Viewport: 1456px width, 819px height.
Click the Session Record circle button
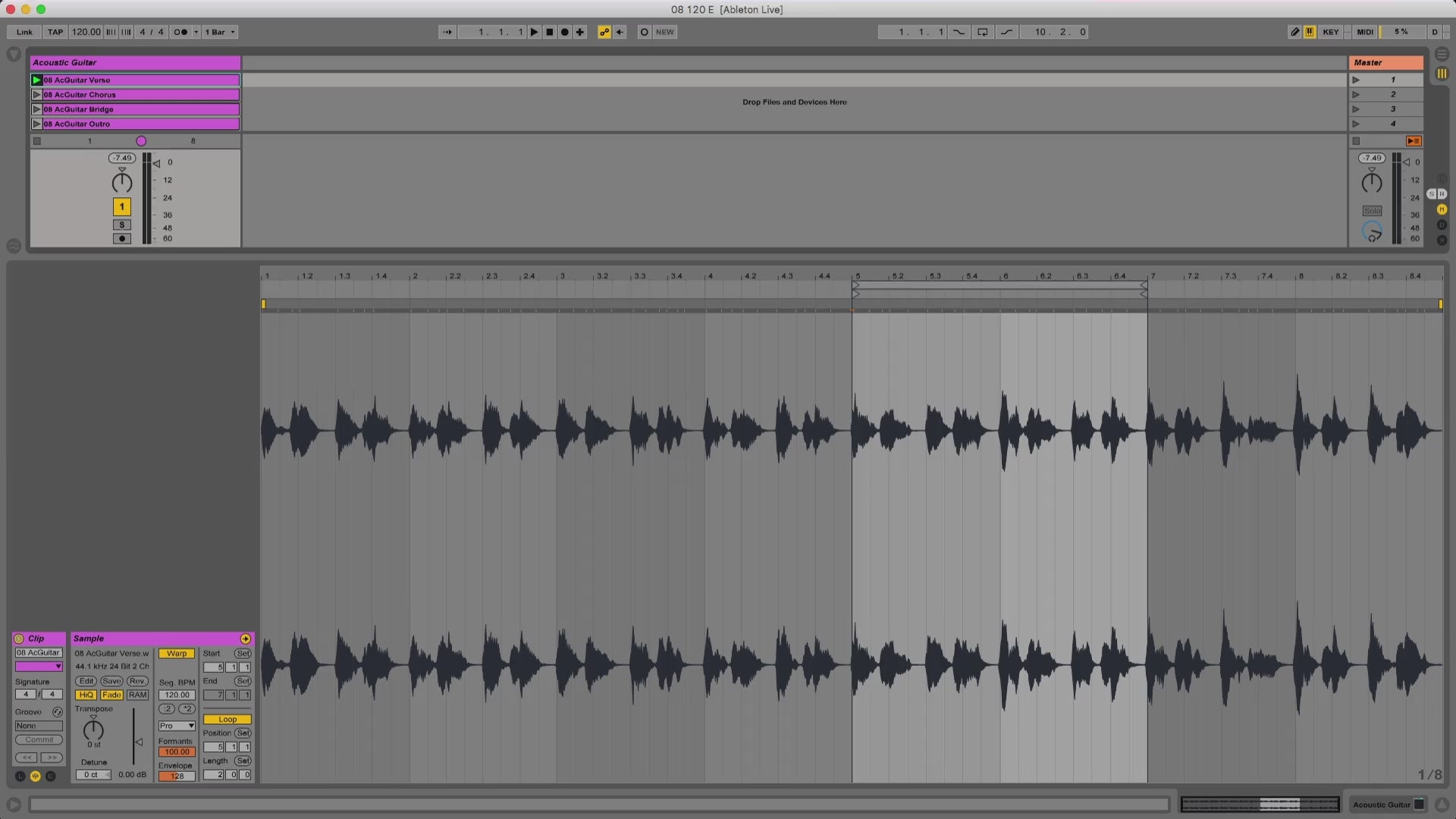pos(644,32)
